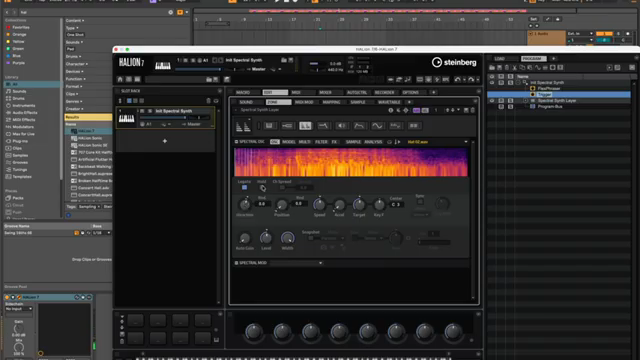Switch to the RECORDER tab
Image resolution: width=640 pixels, height=360 pixels.
pyautogui.click(x=384, y=92)
